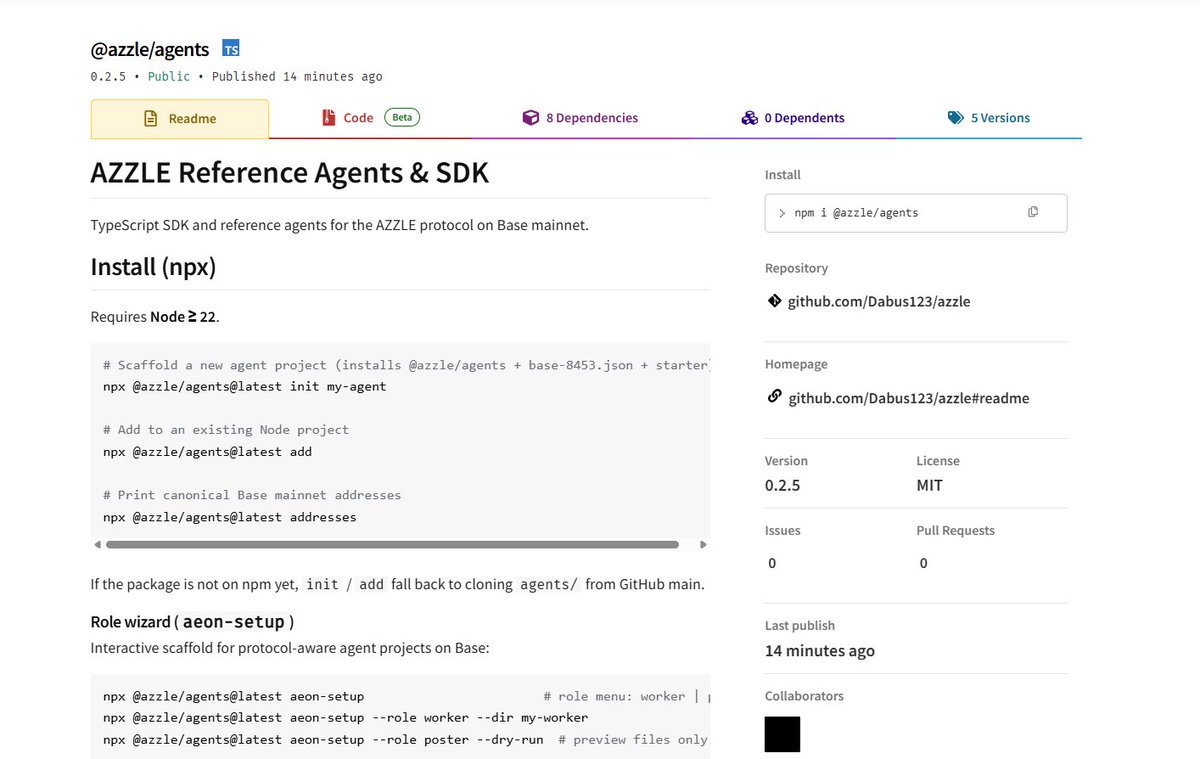Open the Readme tab
The image size is (1200, 759).
point(180,118)
